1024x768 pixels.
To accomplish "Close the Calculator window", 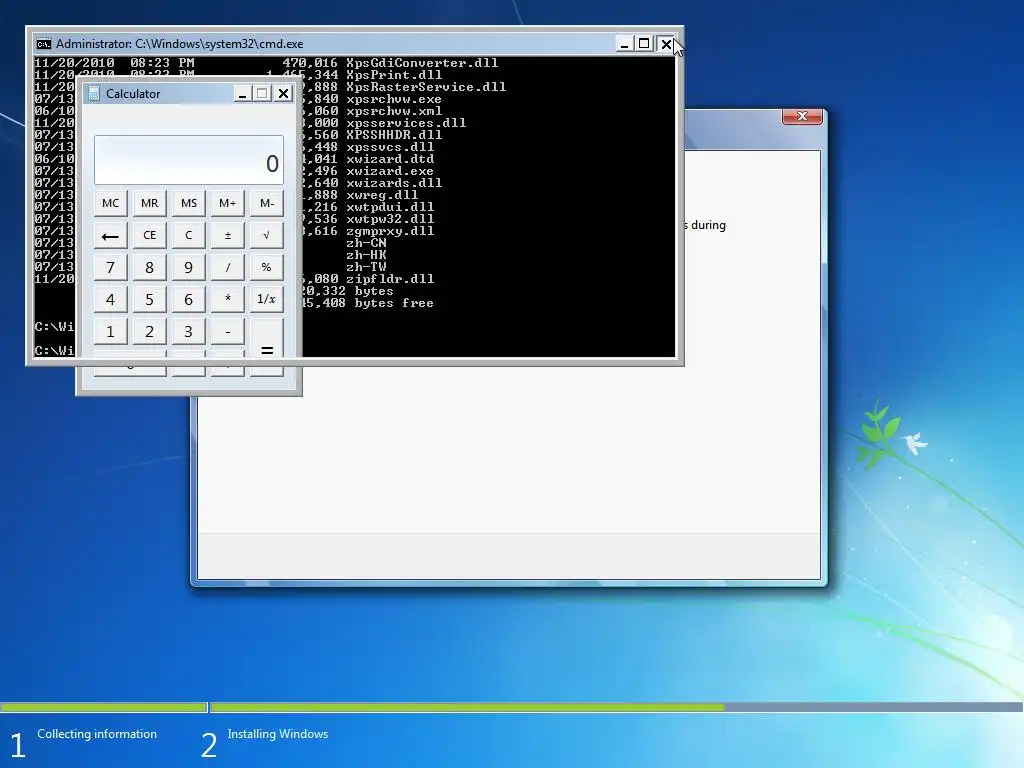I will coord(283,94).
